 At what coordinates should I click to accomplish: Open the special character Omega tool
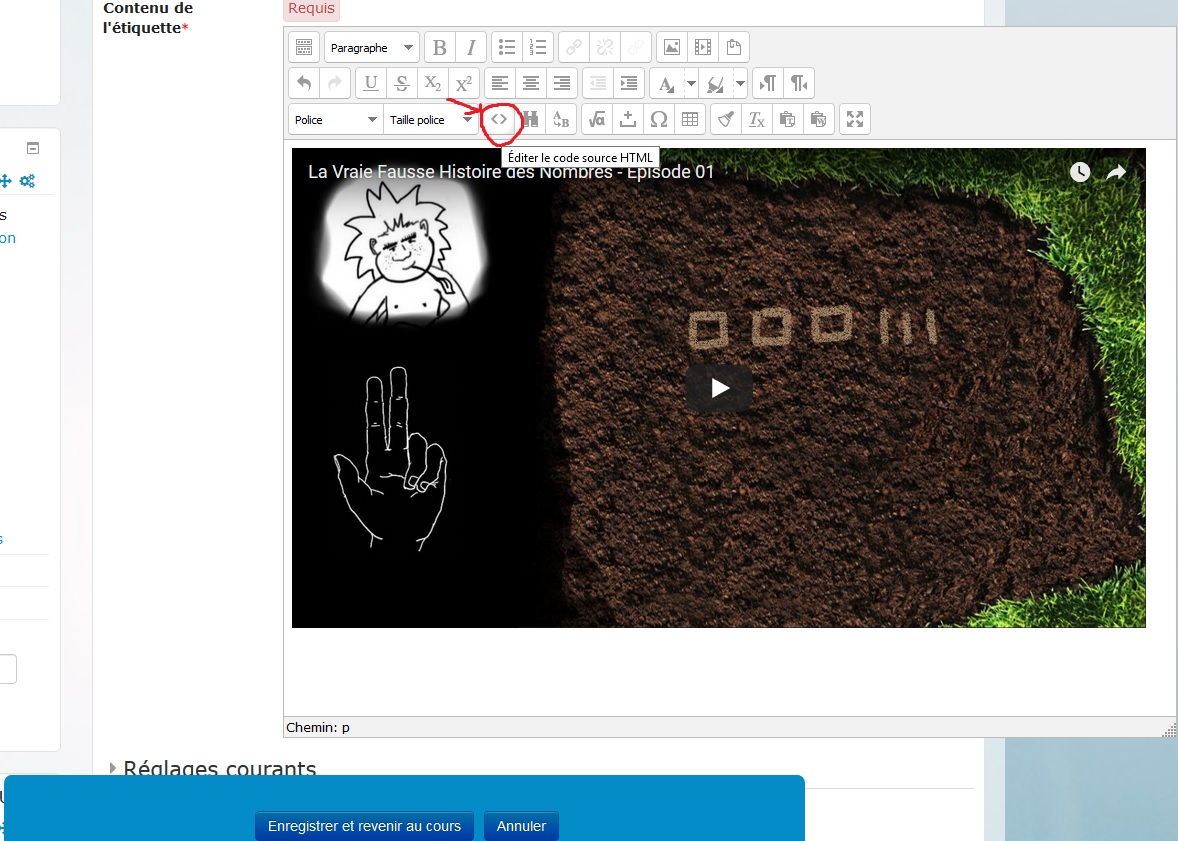coord(659,119)
